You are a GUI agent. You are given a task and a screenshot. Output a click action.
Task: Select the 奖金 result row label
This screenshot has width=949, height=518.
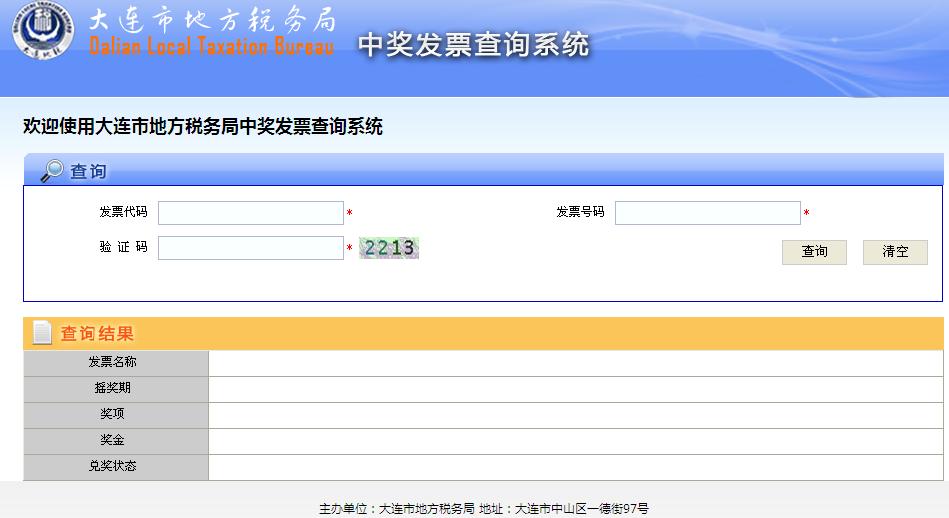[113, 440]
